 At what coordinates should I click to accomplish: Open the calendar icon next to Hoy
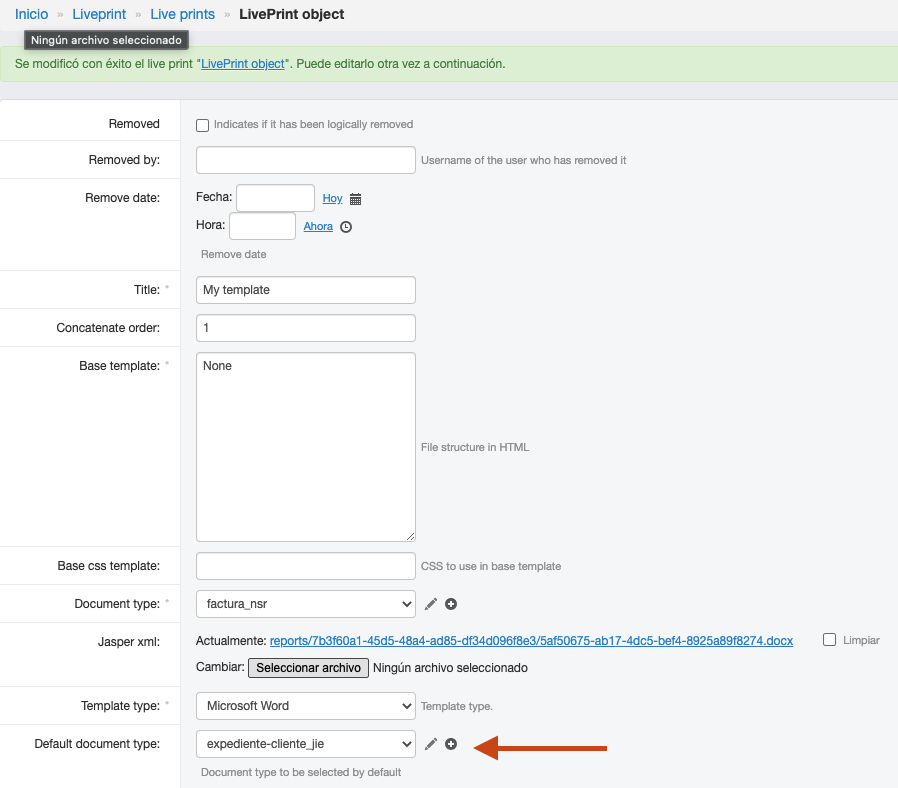tap(355, 199)
